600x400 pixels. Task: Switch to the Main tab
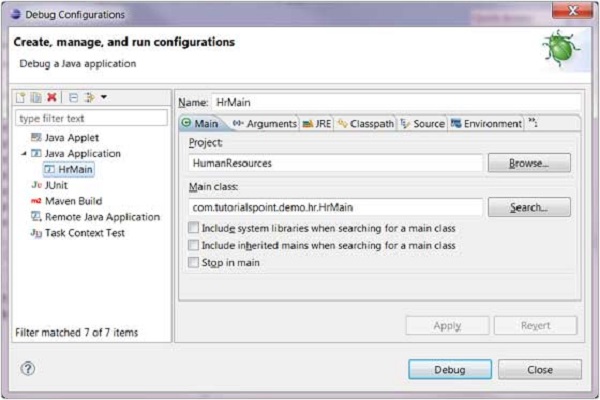[x=200, y=124]
